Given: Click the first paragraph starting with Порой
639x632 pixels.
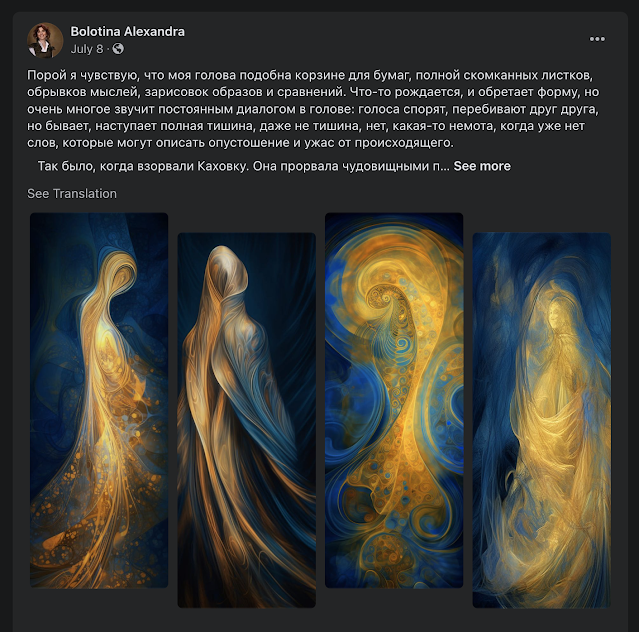Looking at the screenshot, I should coord(313,109).
